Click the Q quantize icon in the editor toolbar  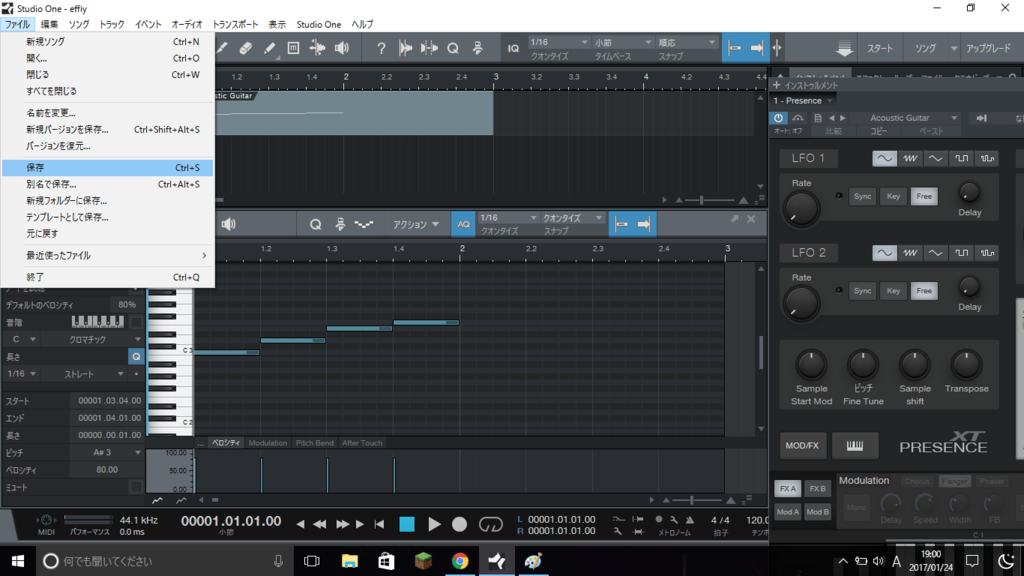(x=315, y=224)
